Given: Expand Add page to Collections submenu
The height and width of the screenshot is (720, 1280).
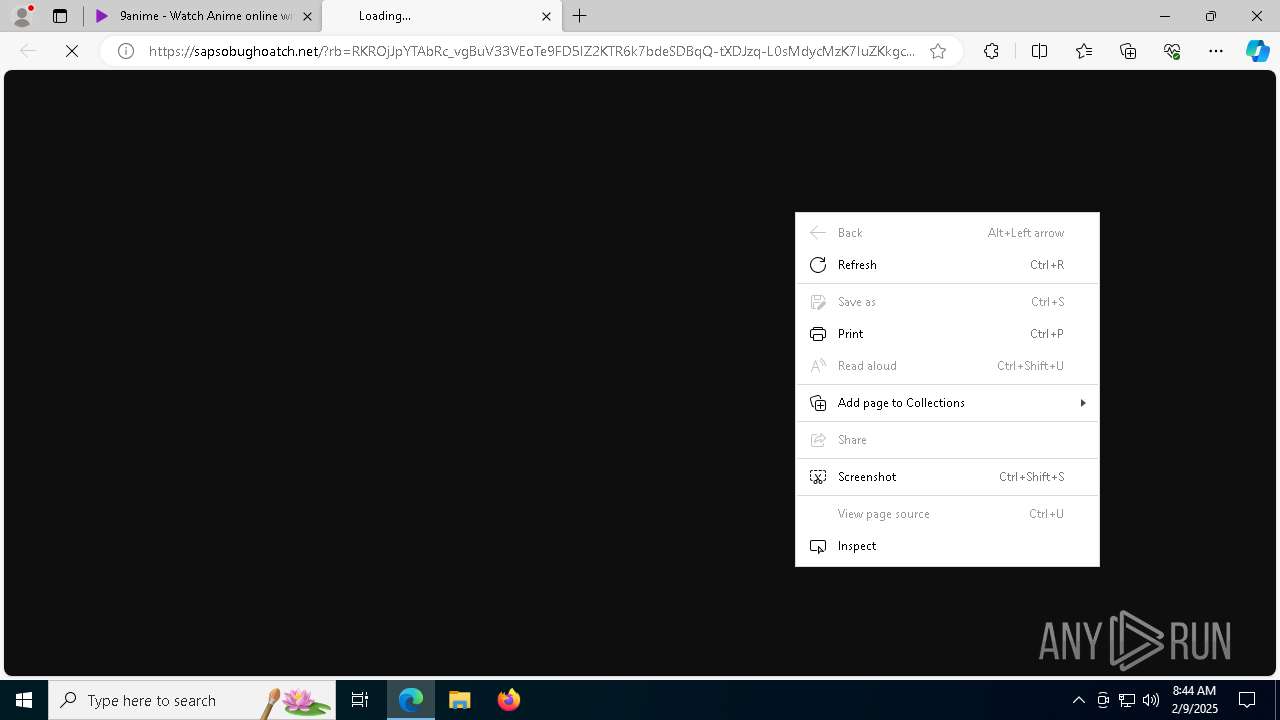Looking at the screenshot, I should tap(947, 403).
